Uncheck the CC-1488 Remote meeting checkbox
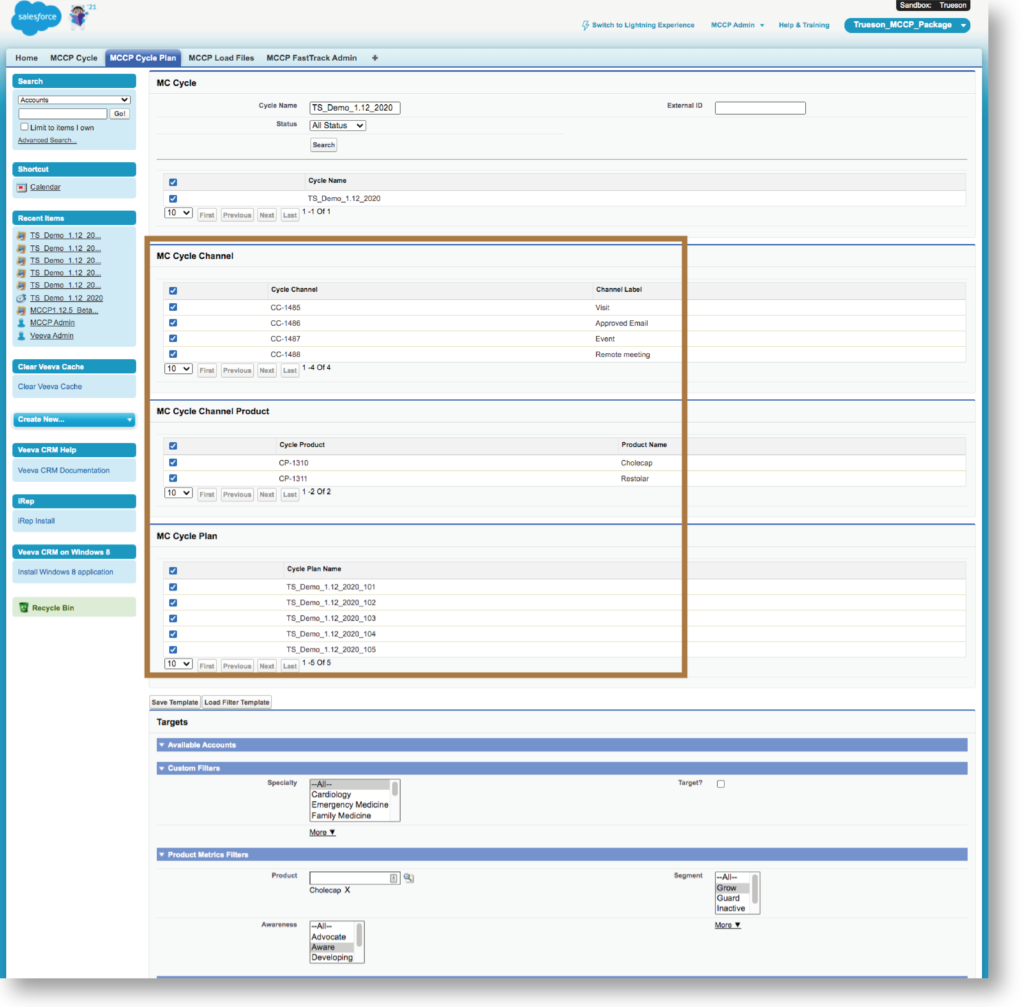Viewport: 1024px width, 1007px height. coord(173,354)
